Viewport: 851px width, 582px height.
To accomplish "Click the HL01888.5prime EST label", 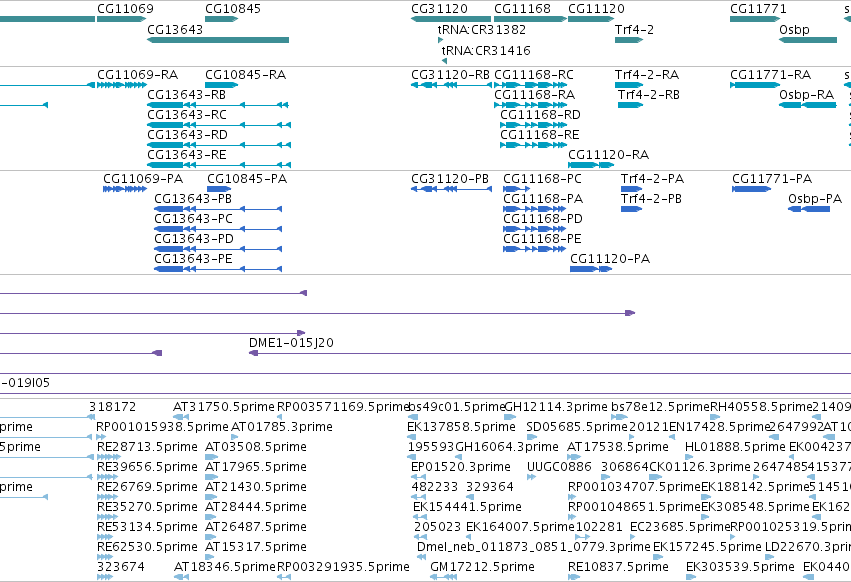I will tap(735, 447).
